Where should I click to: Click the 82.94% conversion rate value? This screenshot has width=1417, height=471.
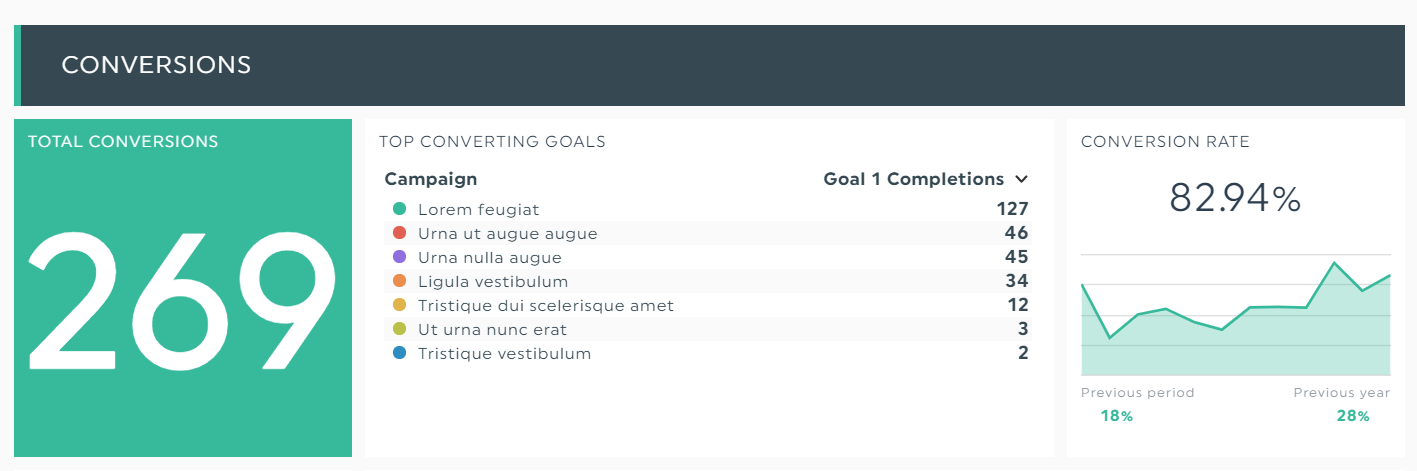pyautogui.click(x=1235, y=198)
